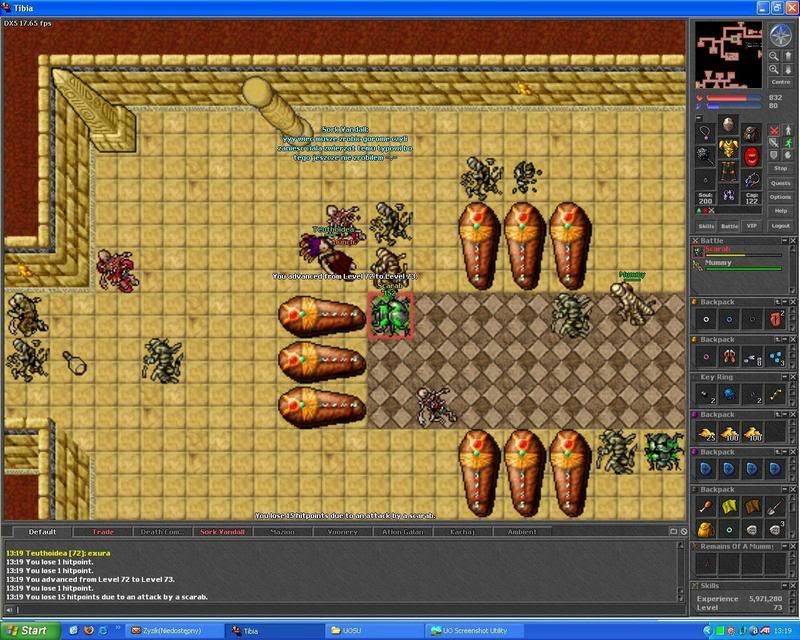Minimize the first Backpack window
This screenshot has width=800, height=640.
[785, 302]
